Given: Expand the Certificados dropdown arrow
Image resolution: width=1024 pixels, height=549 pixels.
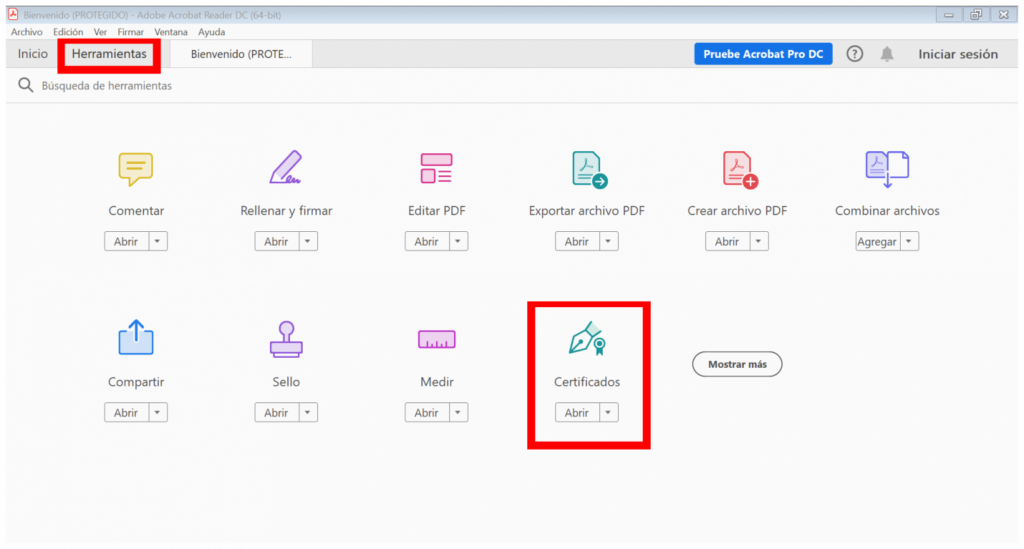Looking at the screenshot, I should click(608, 413).
